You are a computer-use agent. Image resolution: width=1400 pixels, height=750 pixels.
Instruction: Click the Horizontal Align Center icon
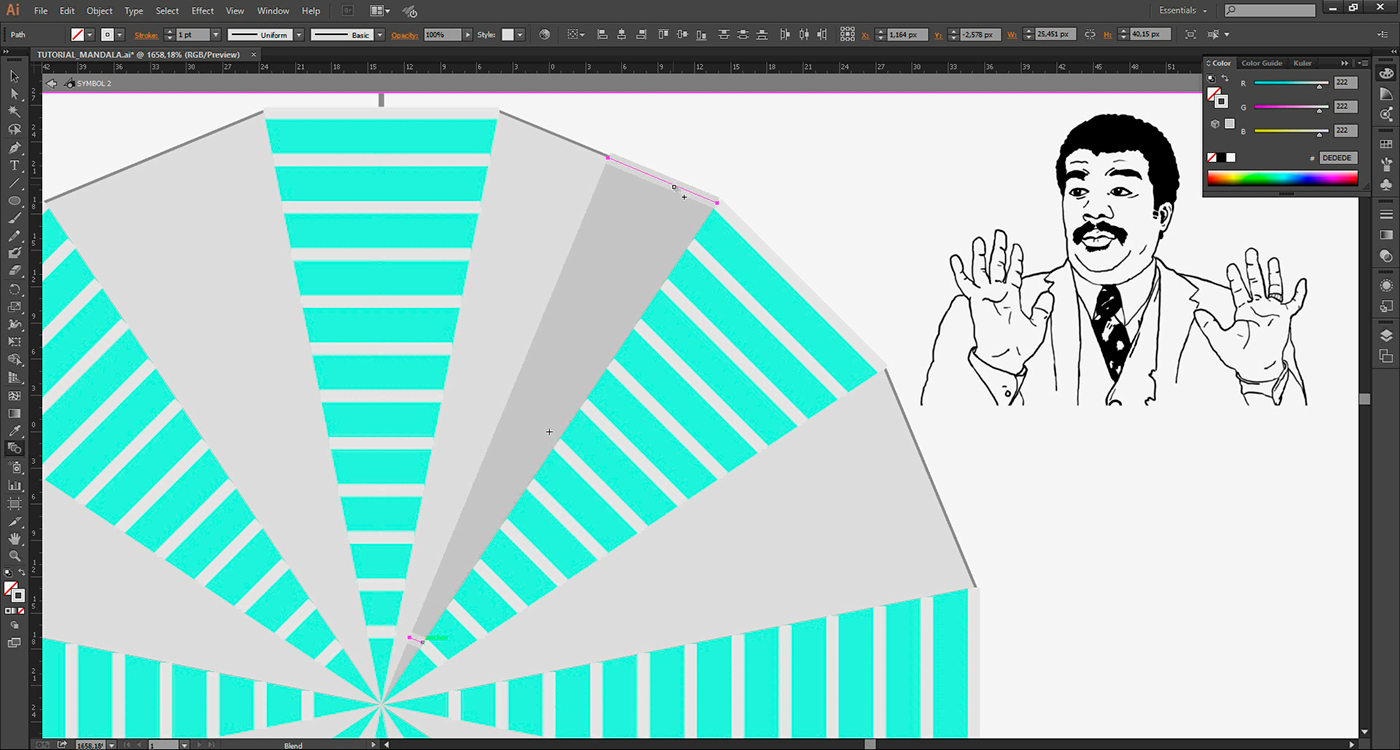pos(622,35)
